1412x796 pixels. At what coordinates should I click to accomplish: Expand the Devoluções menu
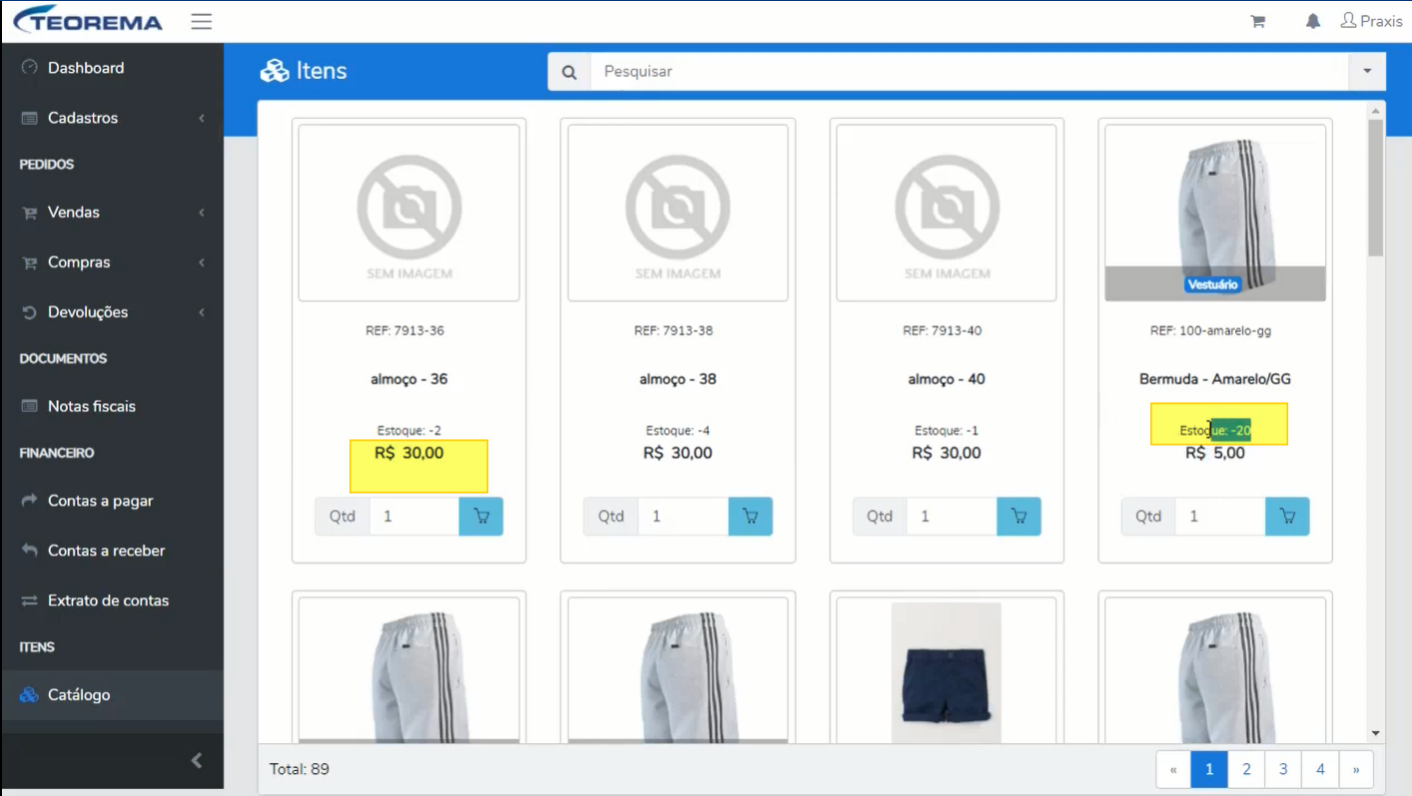pos(112,312)
